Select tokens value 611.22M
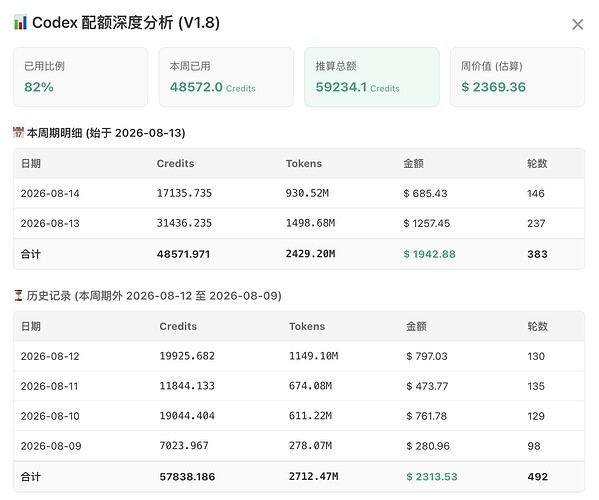 310,416
